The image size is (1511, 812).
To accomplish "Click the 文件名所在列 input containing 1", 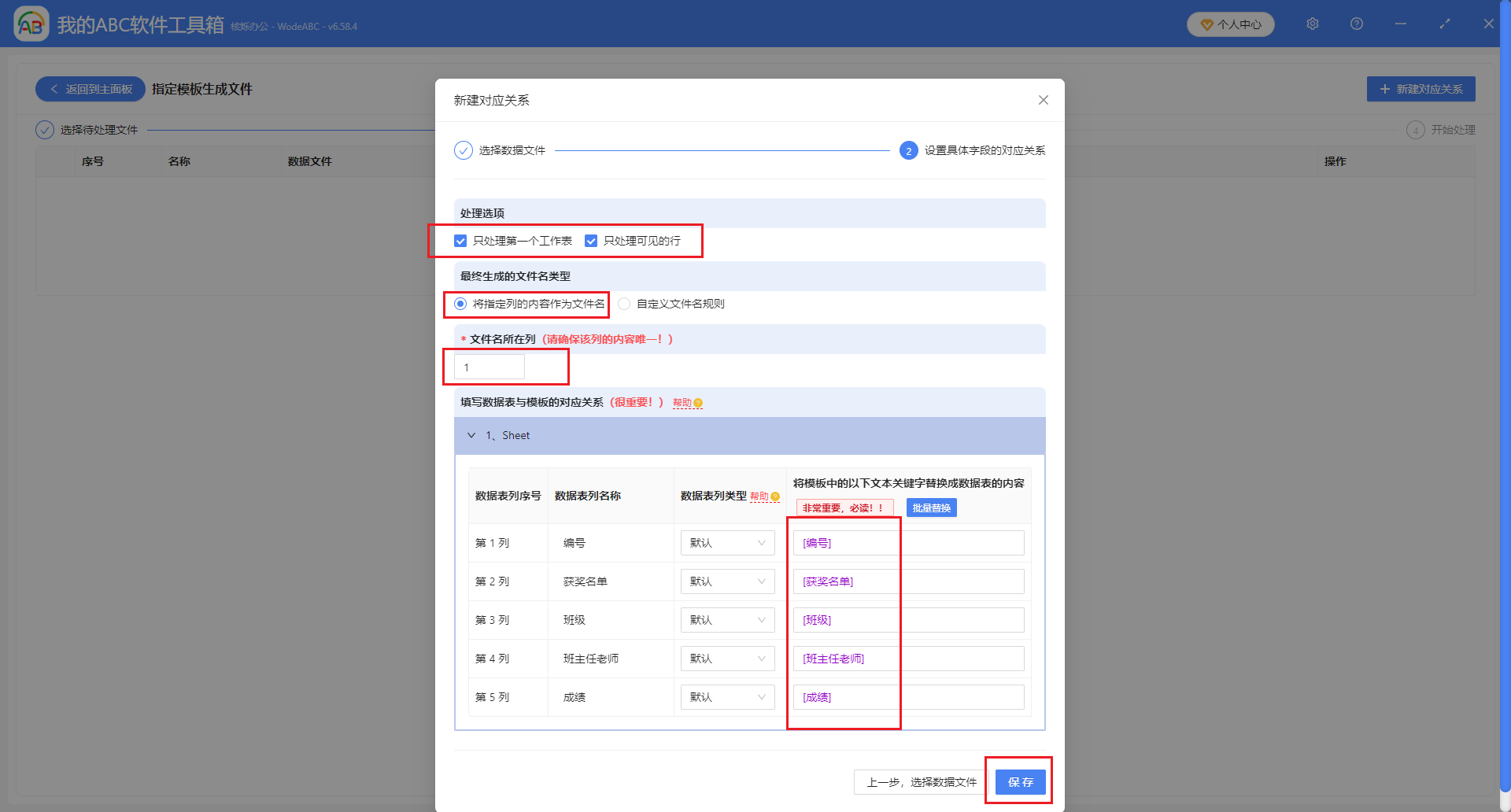I will [x=489, y=367].
